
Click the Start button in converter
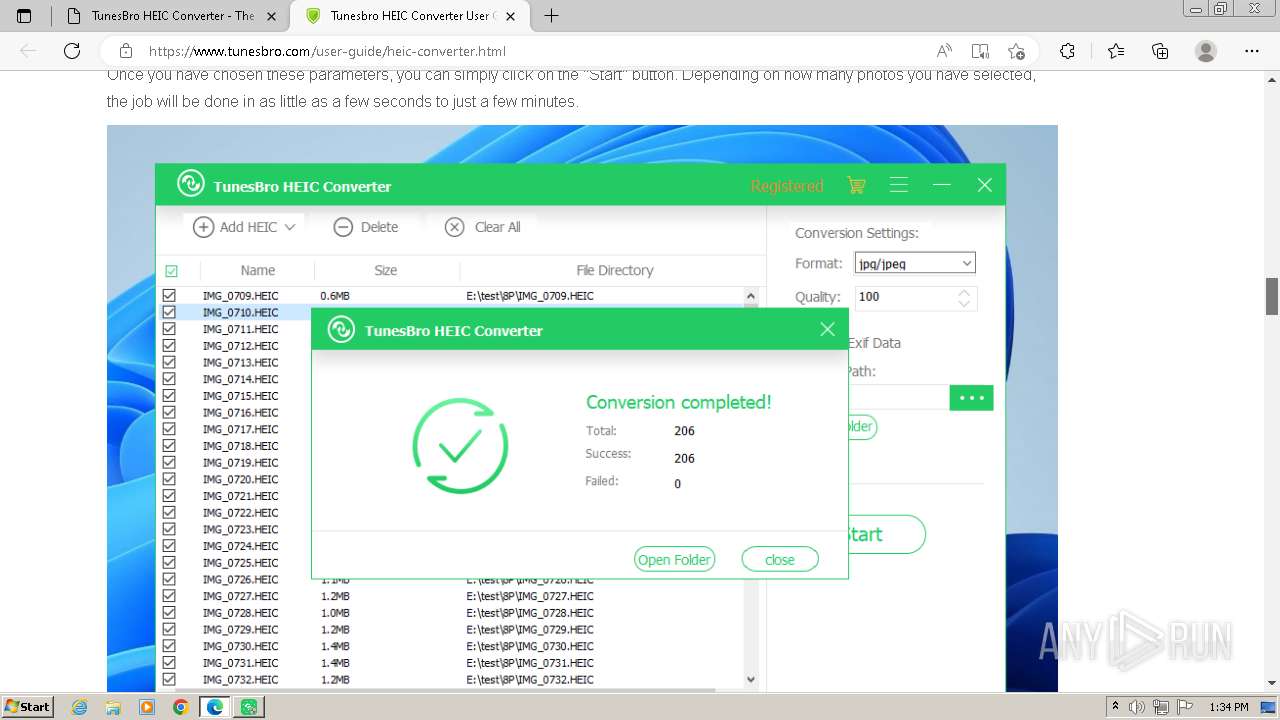(887, 534)
